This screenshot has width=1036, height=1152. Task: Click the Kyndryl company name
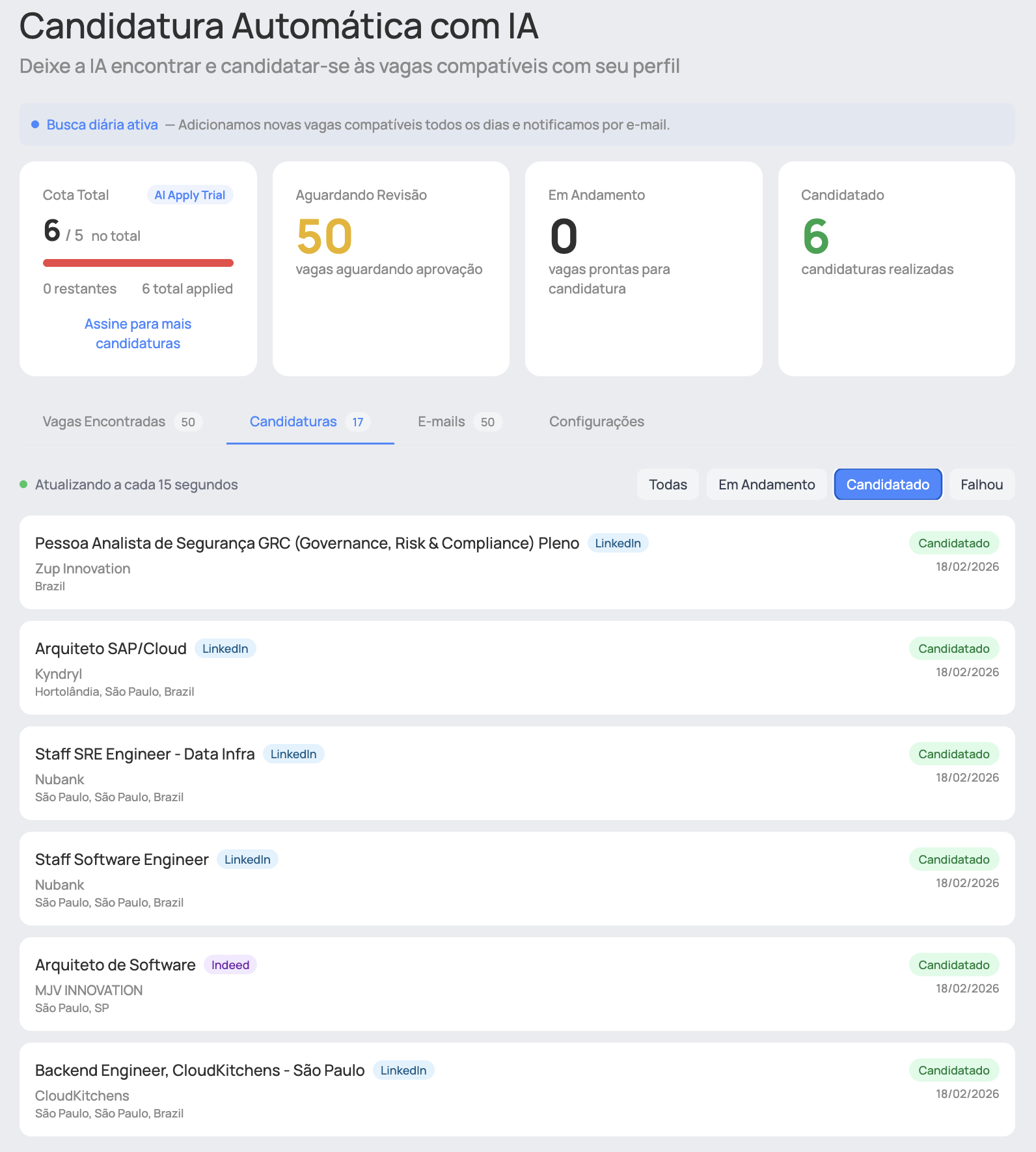[x=59, y=674]
